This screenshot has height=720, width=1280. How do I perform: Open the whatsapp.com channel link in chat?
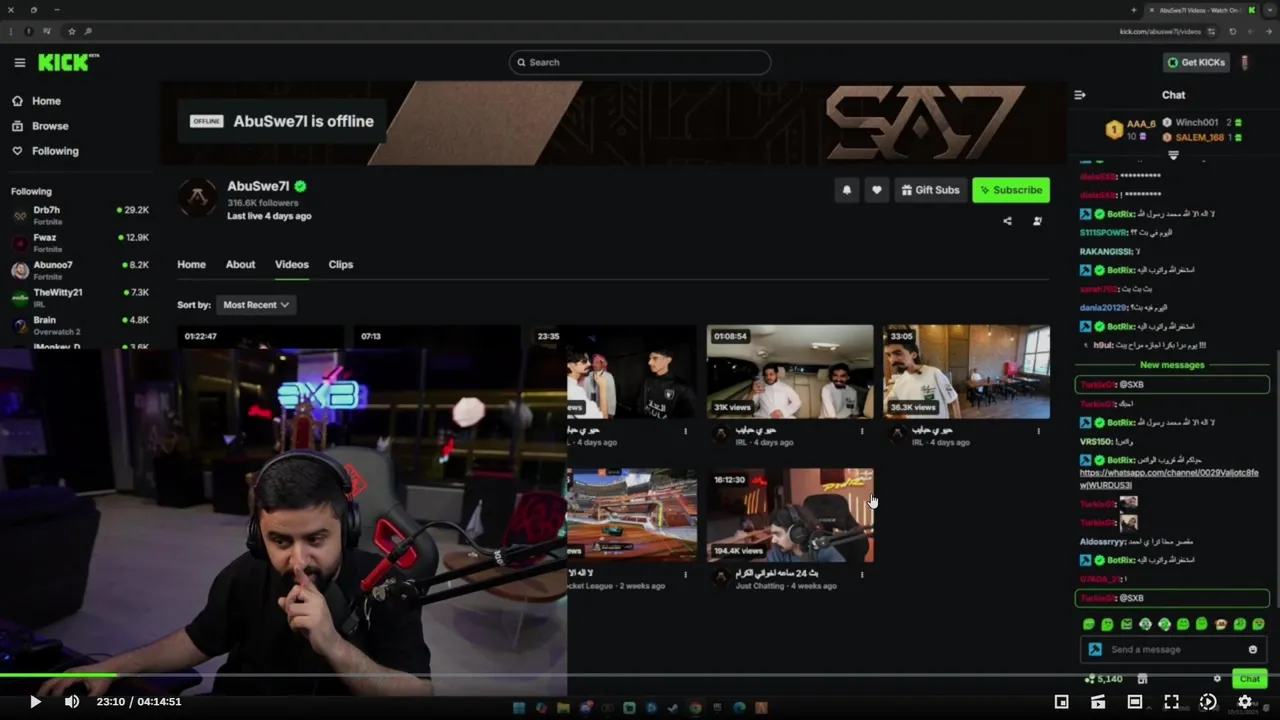click(x=1169, y=478)
